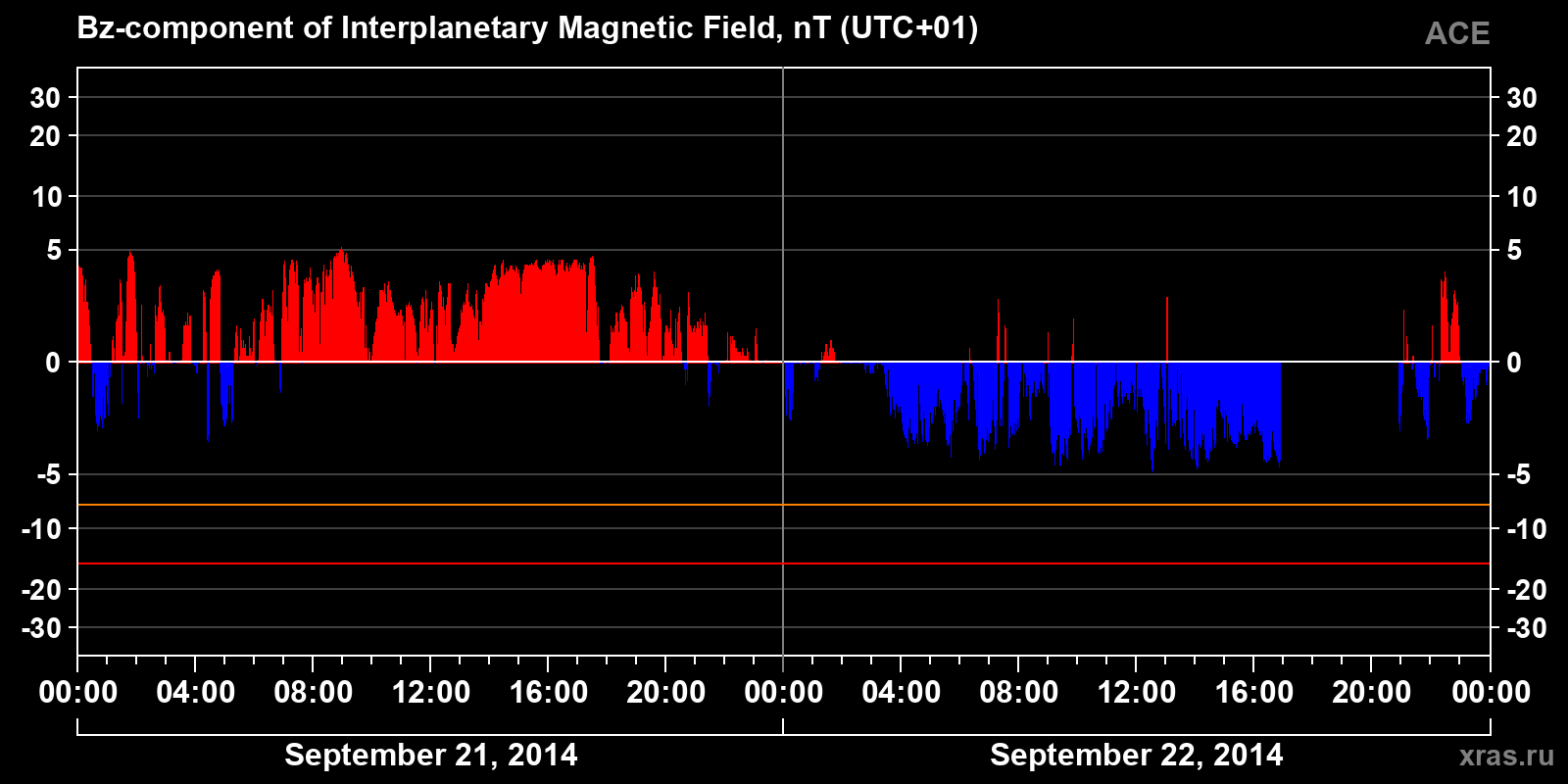The width and height of the screenshot is (1568, 784).
Task: Click the "-5" label on right axis
Action: click(1518, 475)
